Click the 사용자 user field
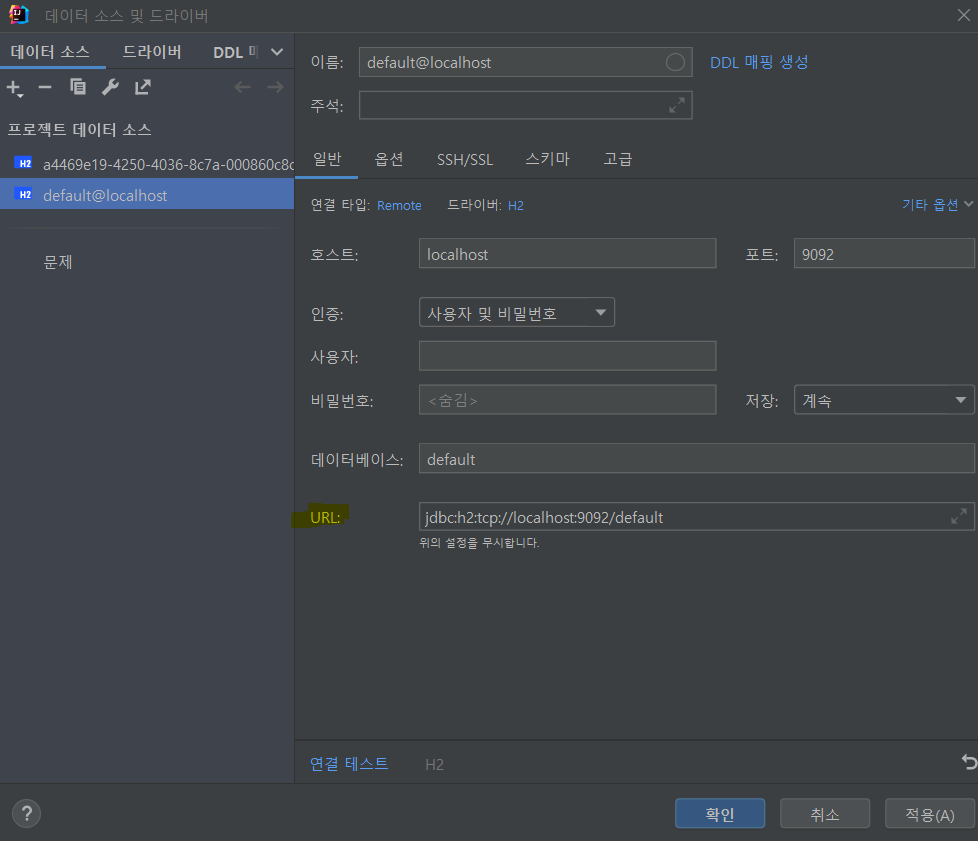The width and height of the screenshot is (978, 841). [567, 356]
